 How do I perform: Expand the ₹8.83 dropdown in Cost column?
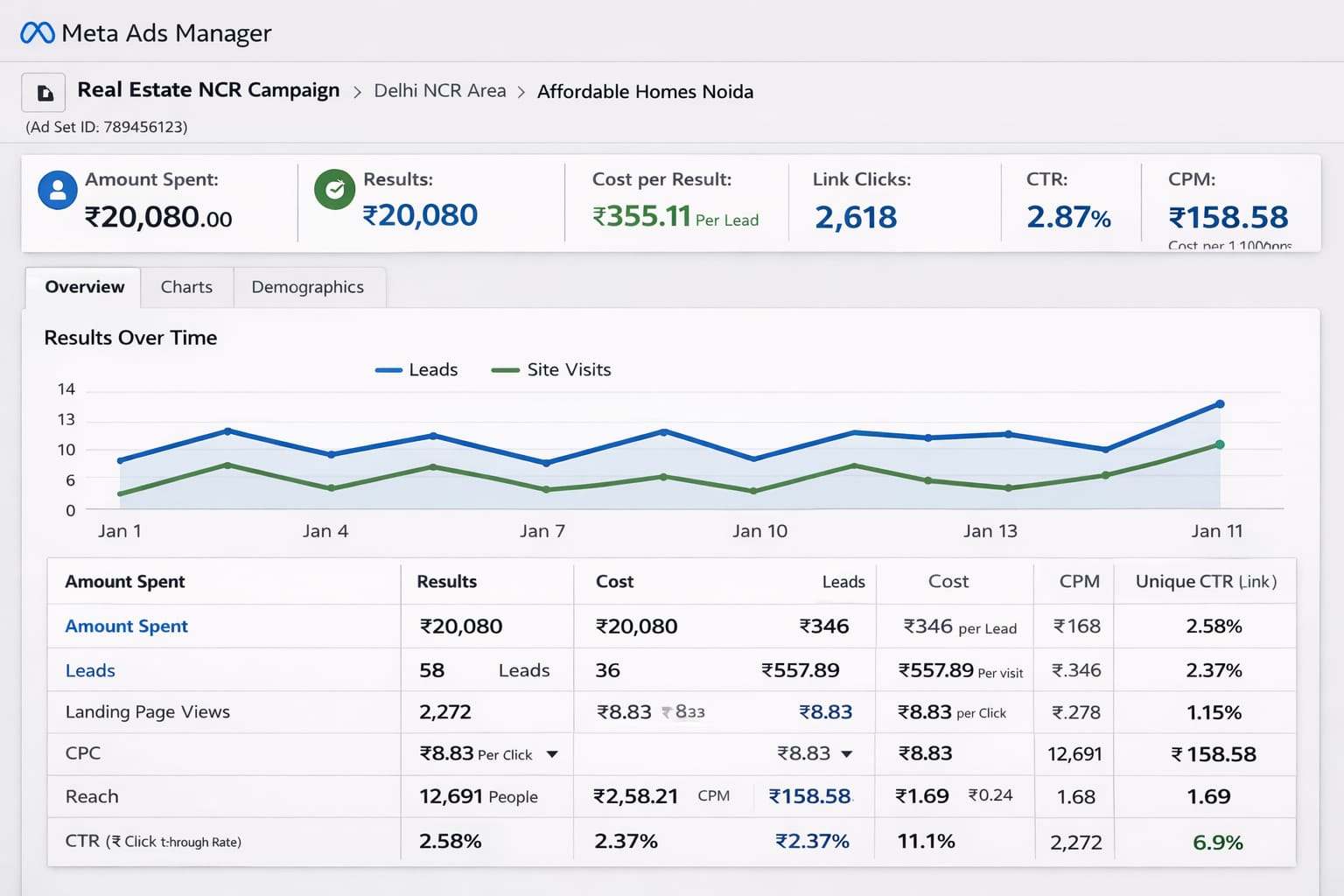click(x=845, y=753)
